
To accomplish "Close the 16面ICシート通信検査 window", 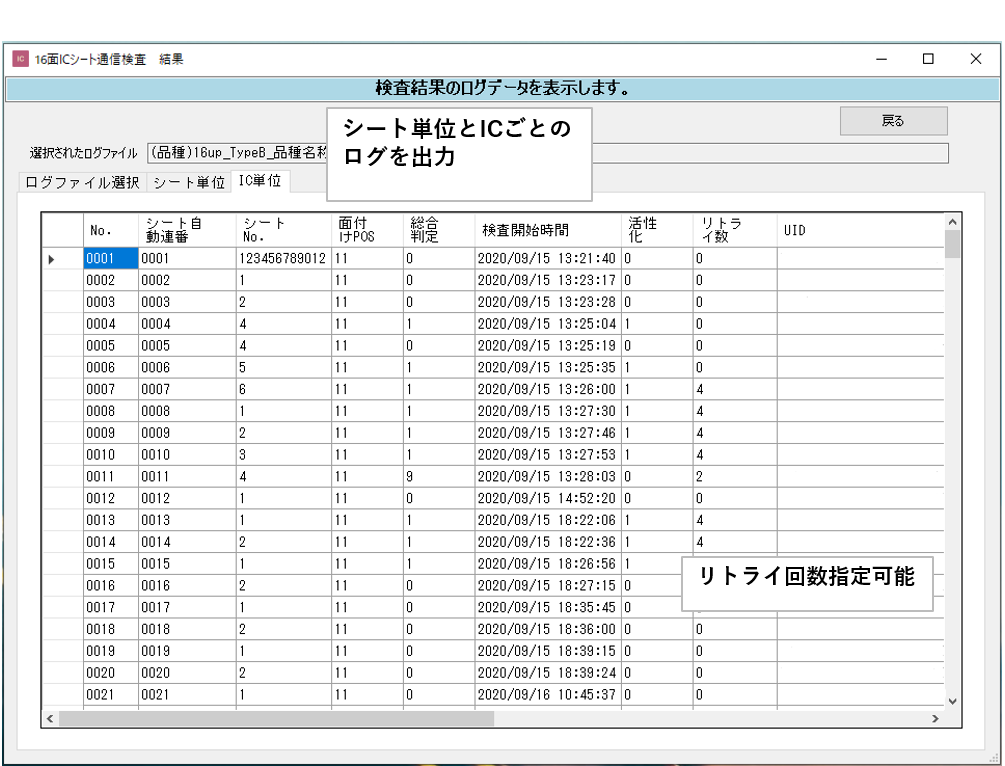I will [976, 59].
